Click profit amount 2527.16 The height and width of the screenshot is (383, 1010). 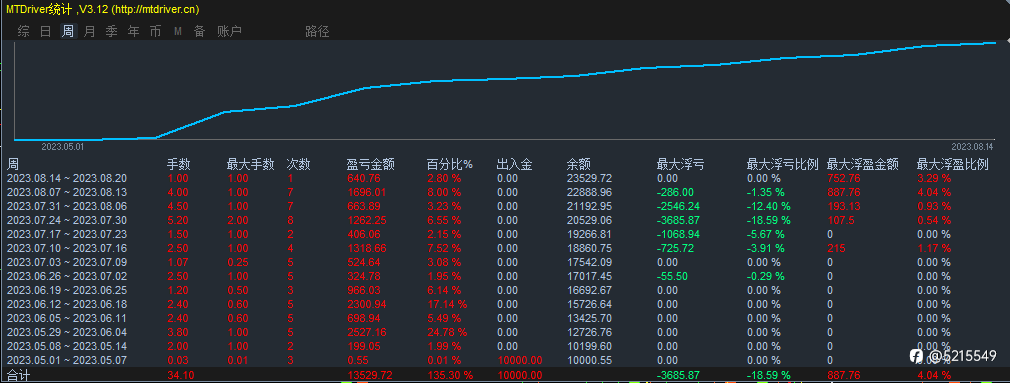(367, 332)
